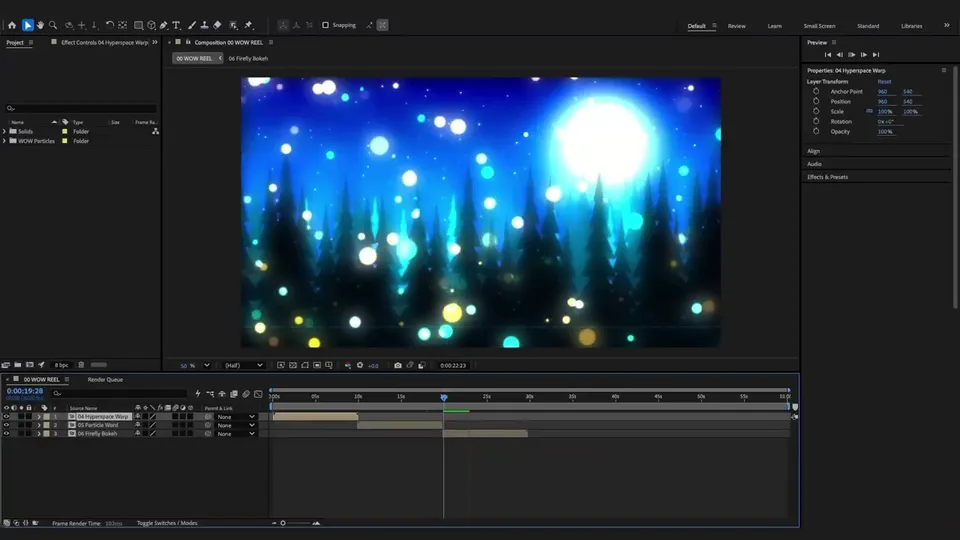This screenshot has width=960, height=540.
Task: Open Parent dropdown for 06 Firefly Bokeh
Action: 236,433
